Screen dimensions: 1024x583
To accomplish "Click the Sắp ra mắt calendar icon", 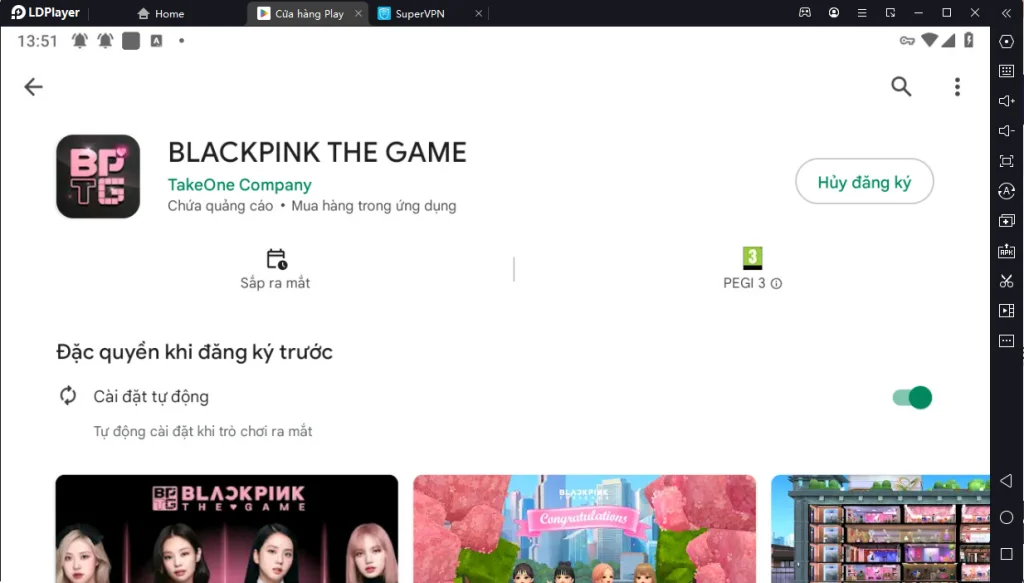I will pyautogui.click(x=277, y=259).
